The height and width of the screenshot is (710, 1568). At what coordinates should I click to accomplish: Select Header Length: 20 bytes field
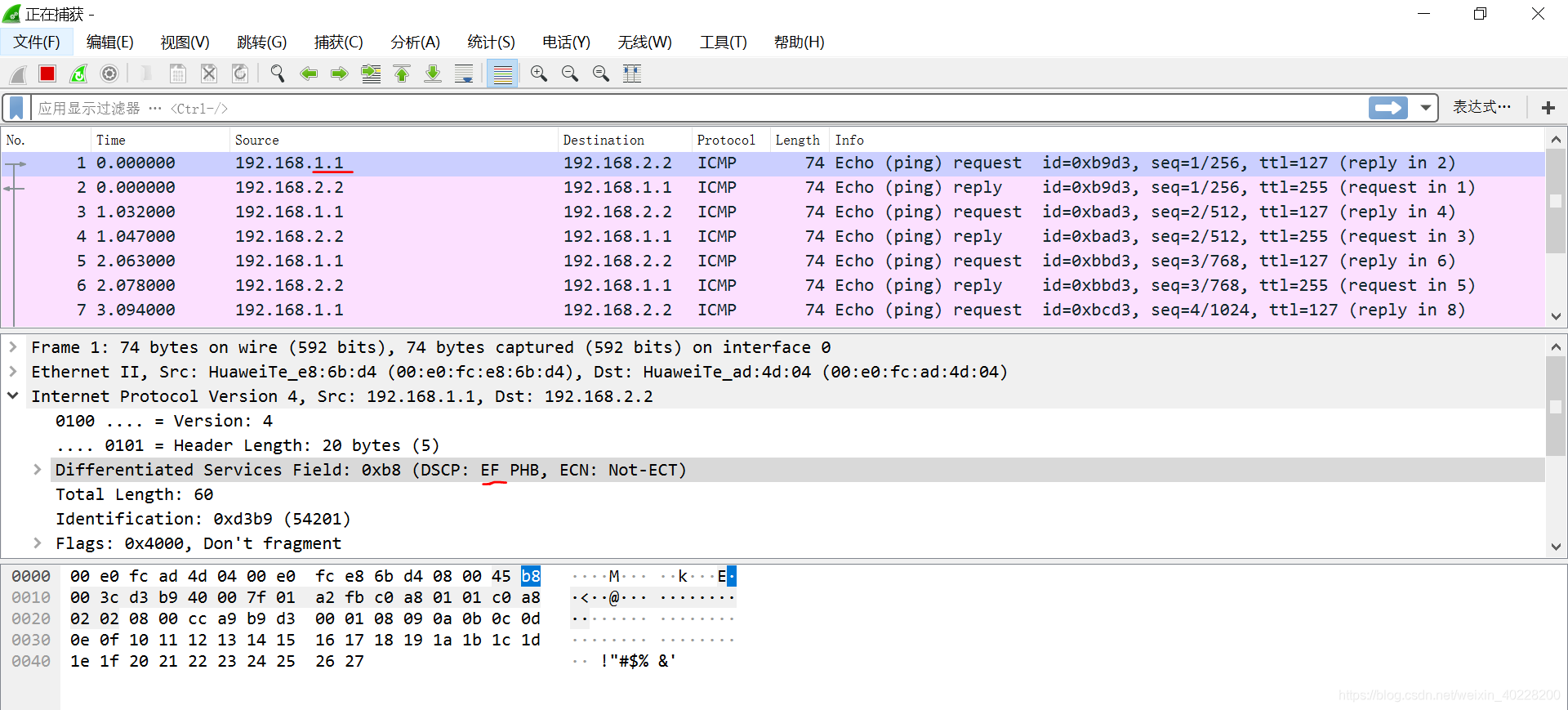pyautogui.click(x=247, y=445)
